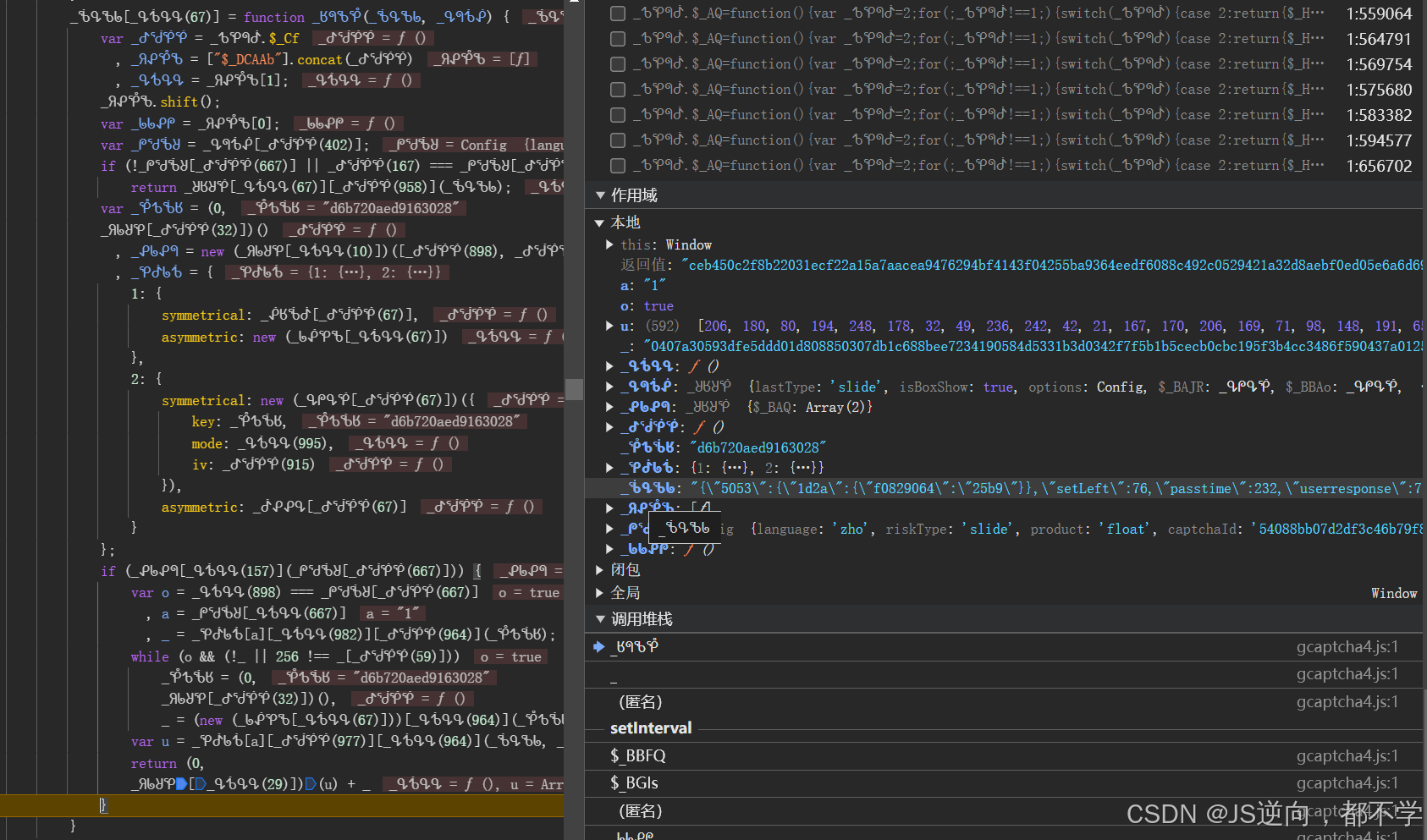Click highlighted setLeft/passtime JSON string row
Image resolution: width=1427 pixels, height=840 pixels.
(x=1003, y=488)
